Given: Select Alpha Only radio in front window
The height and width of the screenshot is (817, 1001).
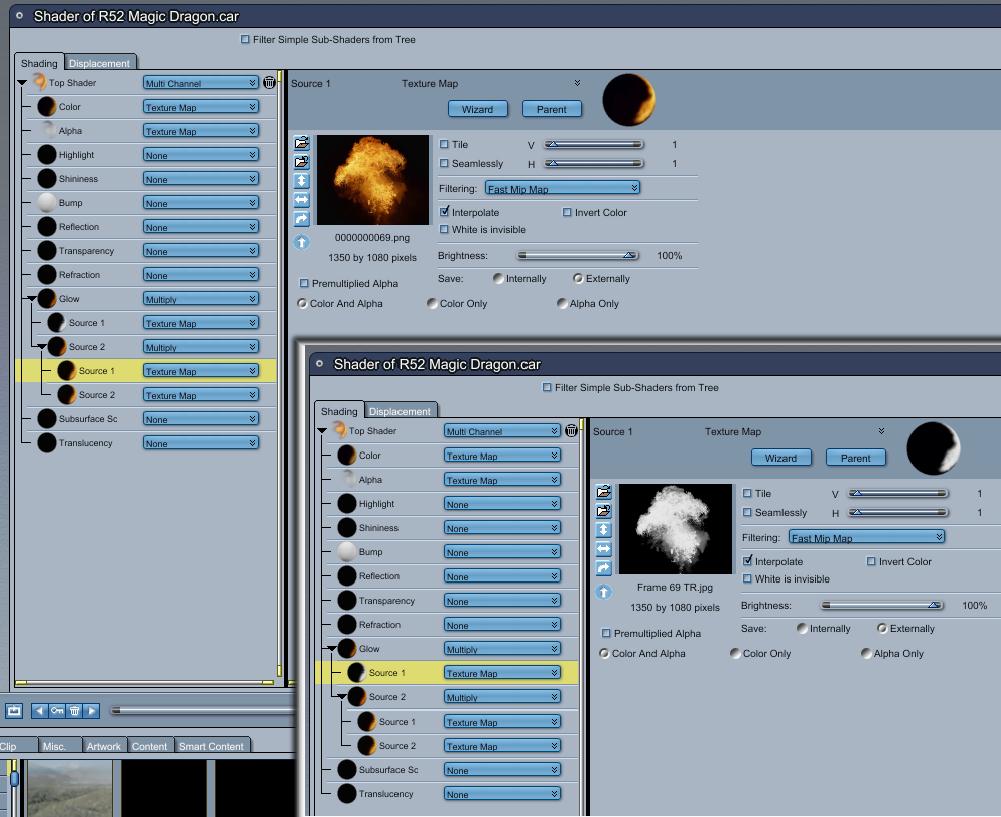Looking at the screenshot, I should pos(866,653).
